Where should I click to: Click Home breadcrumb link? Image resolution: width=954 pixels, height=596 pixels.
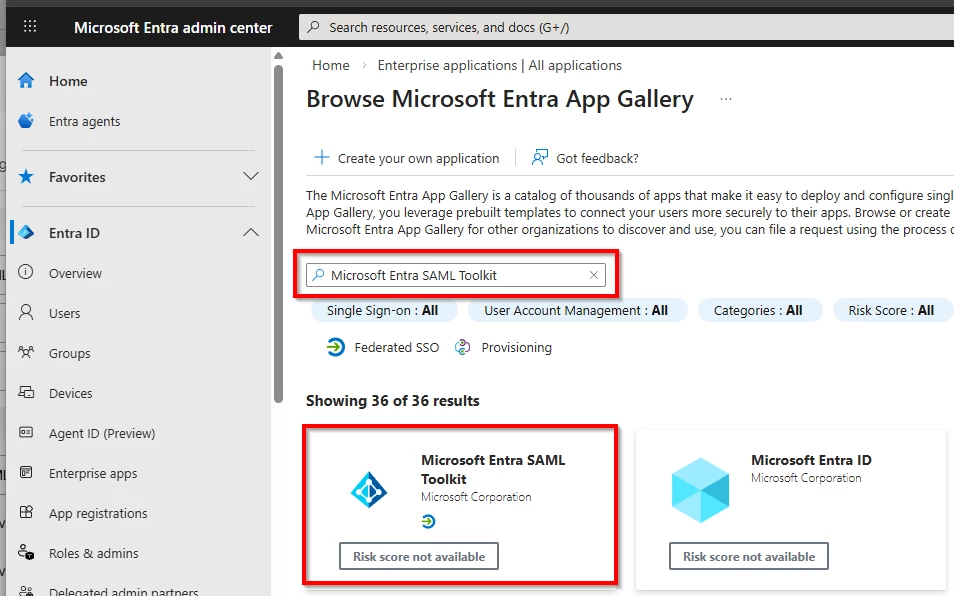tap(330, 65)
